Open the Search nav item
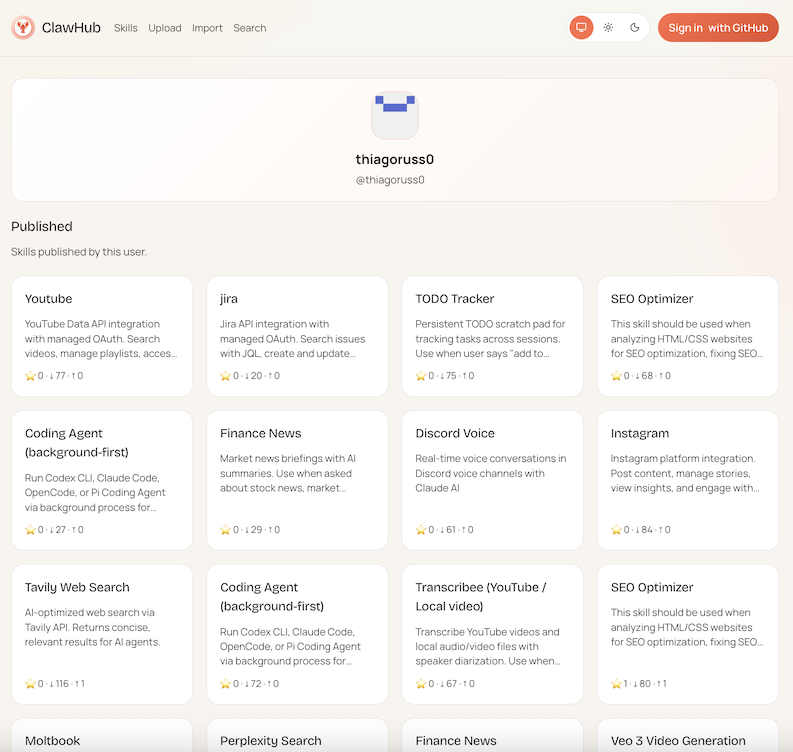Viewport: 793px width, 752px height. coord(250,28)
